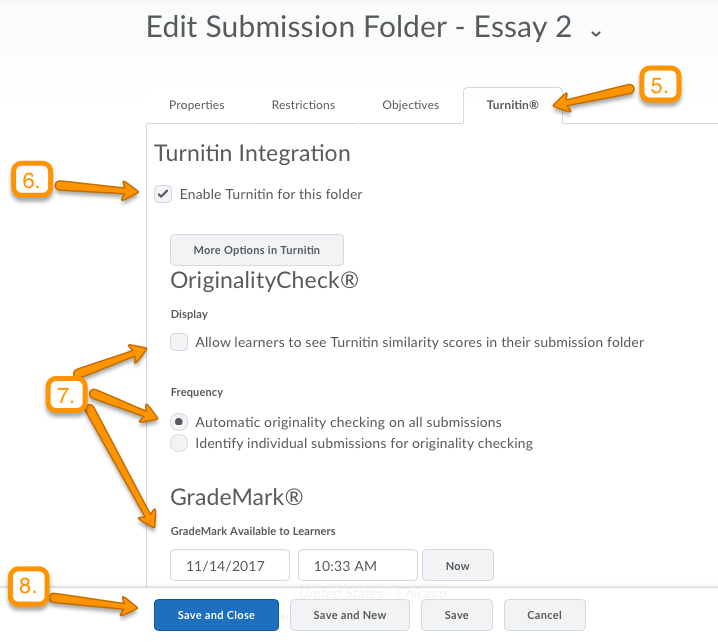Open the Essay 2 title dropdown chevron
Screen dimensions: 718x642
(596, 33)
